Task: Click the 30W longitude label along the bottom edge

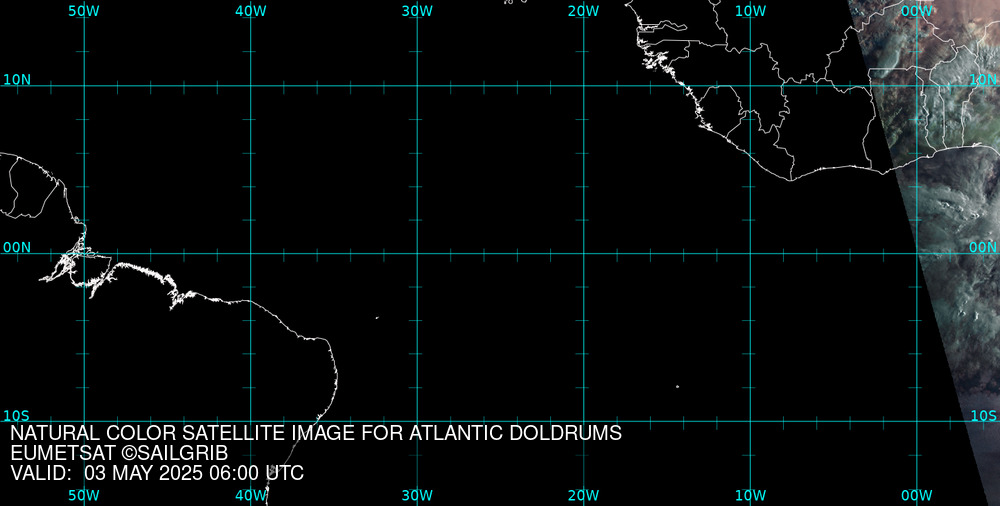Action: 418,496
